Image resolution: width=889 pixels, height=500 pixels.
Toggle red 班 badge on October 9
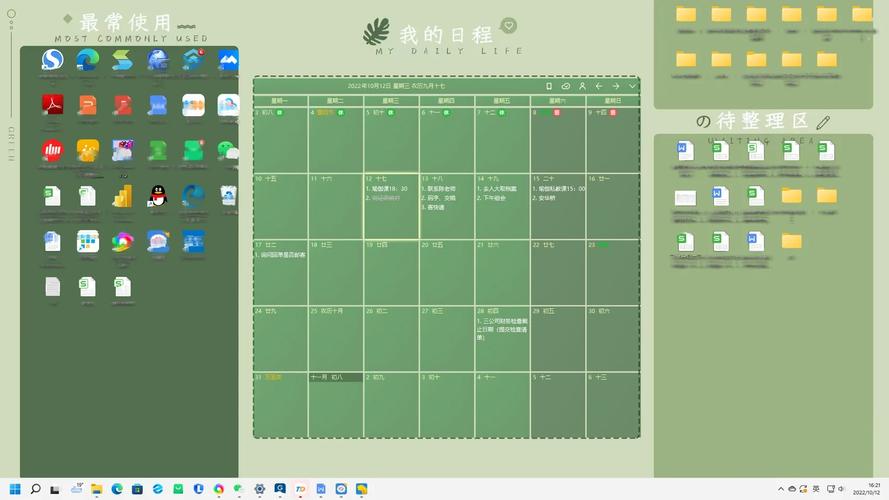(613, 112)
